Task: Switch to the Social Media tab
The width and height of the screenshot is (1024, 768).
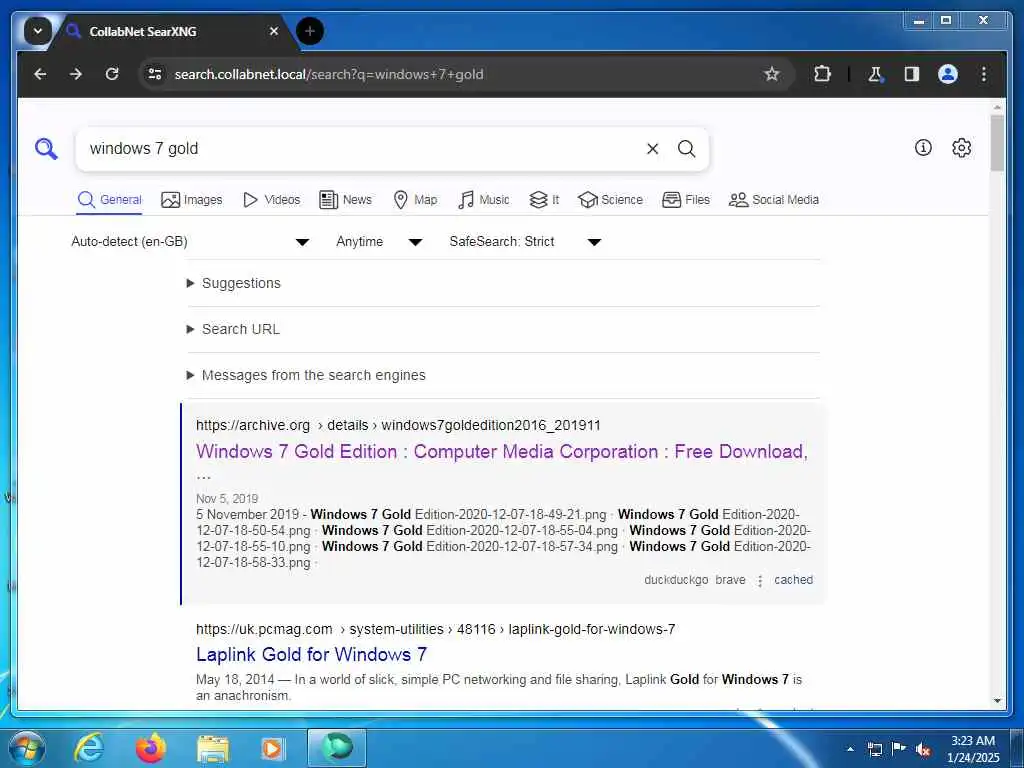Action: coord(774,200)
